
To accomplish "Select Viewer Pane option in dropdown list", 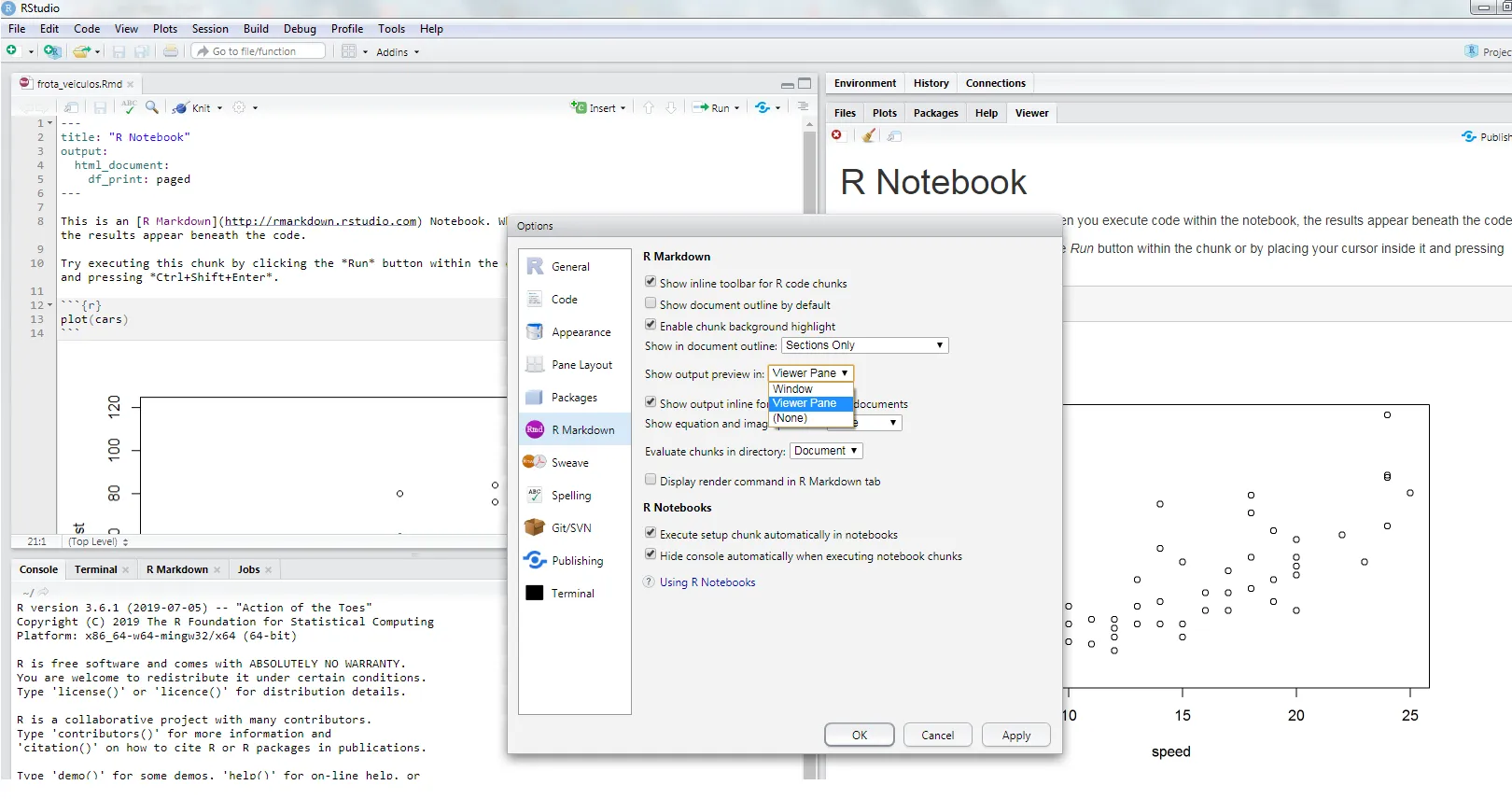I will click(x=810, y=403).
